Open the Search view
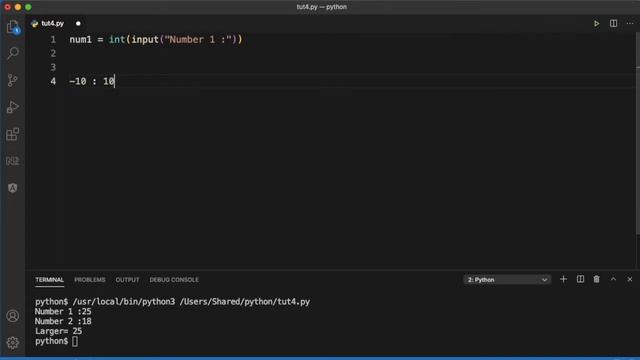 click(13, 53)
